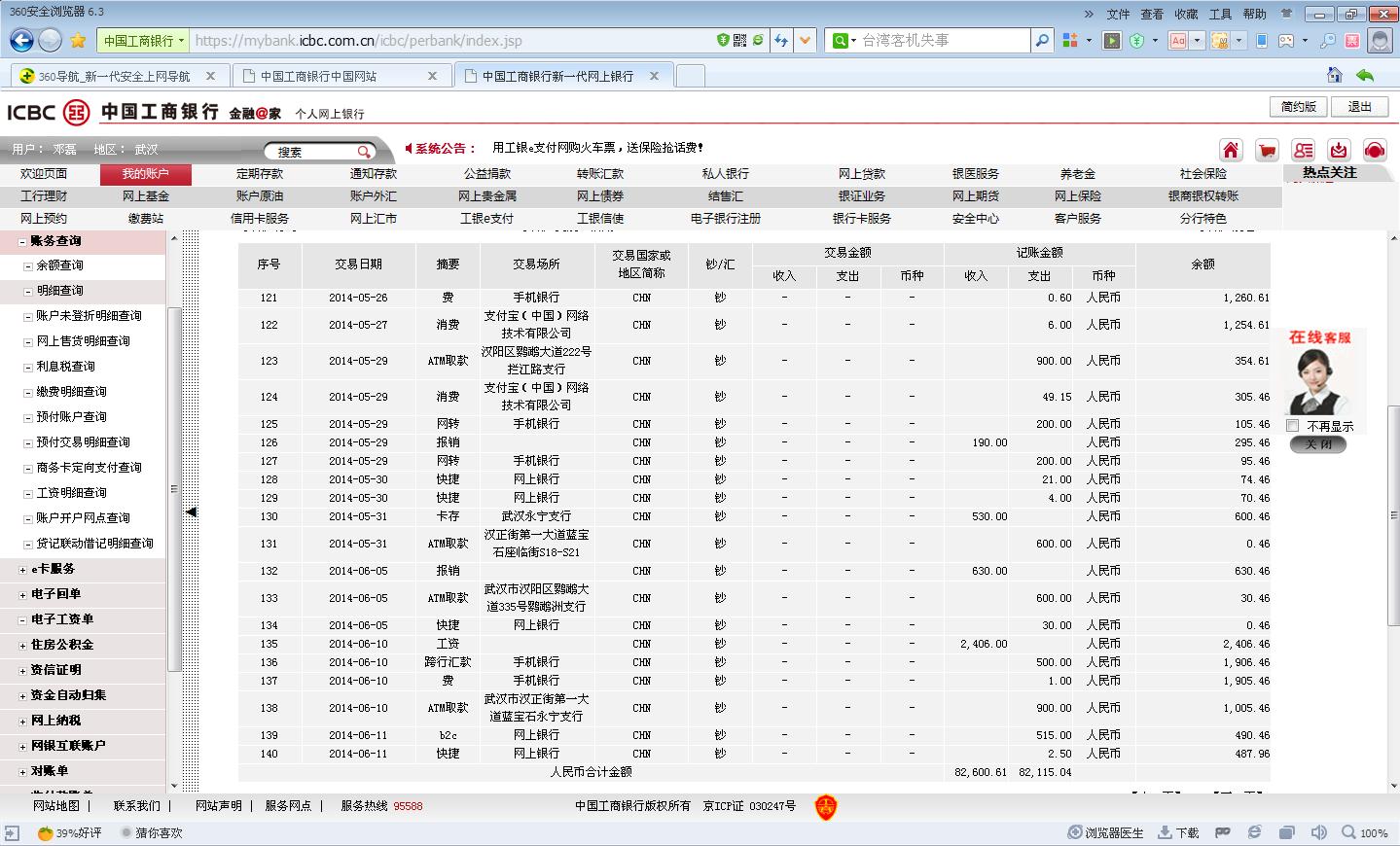
Task: Click the magnifier icon in ICBC search box
Action: pos(363,152)
